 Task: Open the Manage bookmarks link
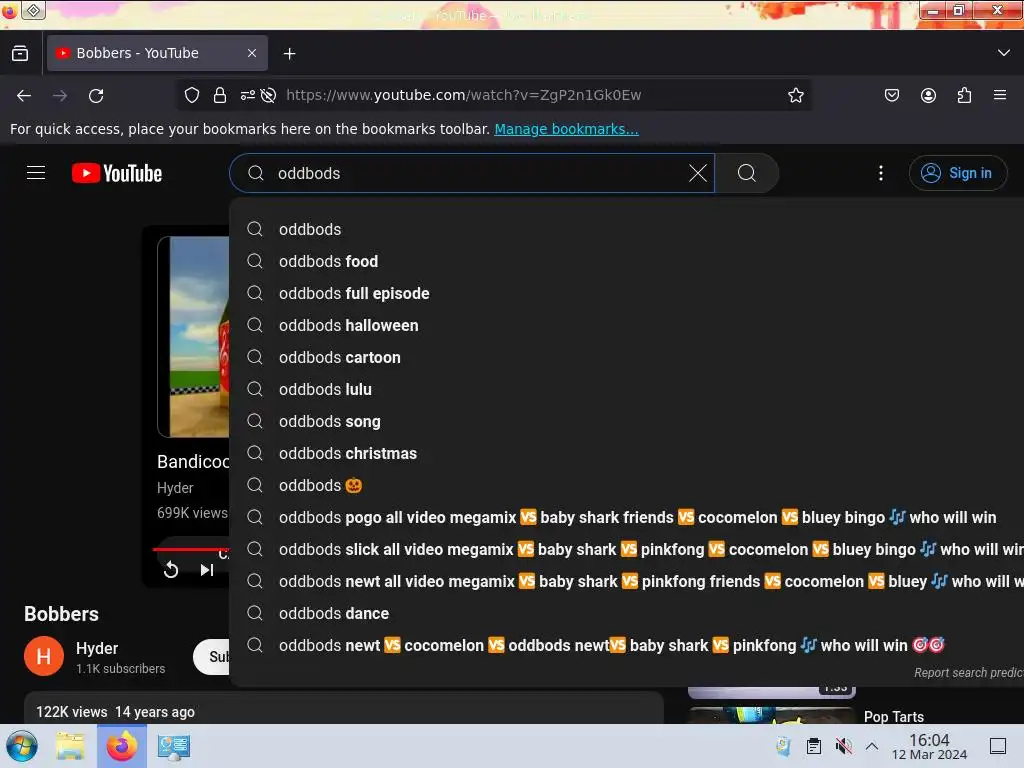click(x=566, y=129)
